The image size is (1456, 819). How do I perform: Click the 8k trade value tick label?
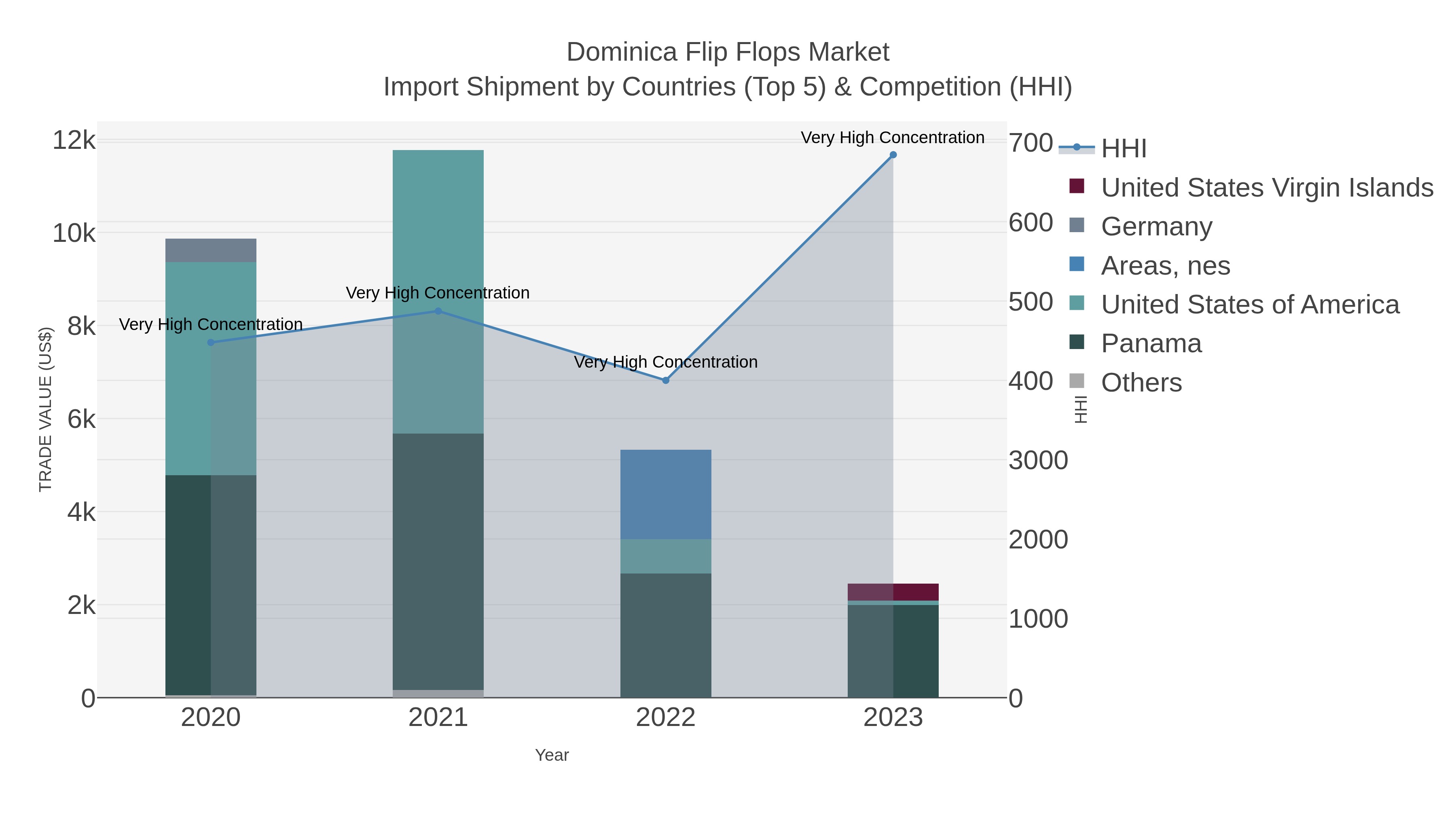(81, 326)
